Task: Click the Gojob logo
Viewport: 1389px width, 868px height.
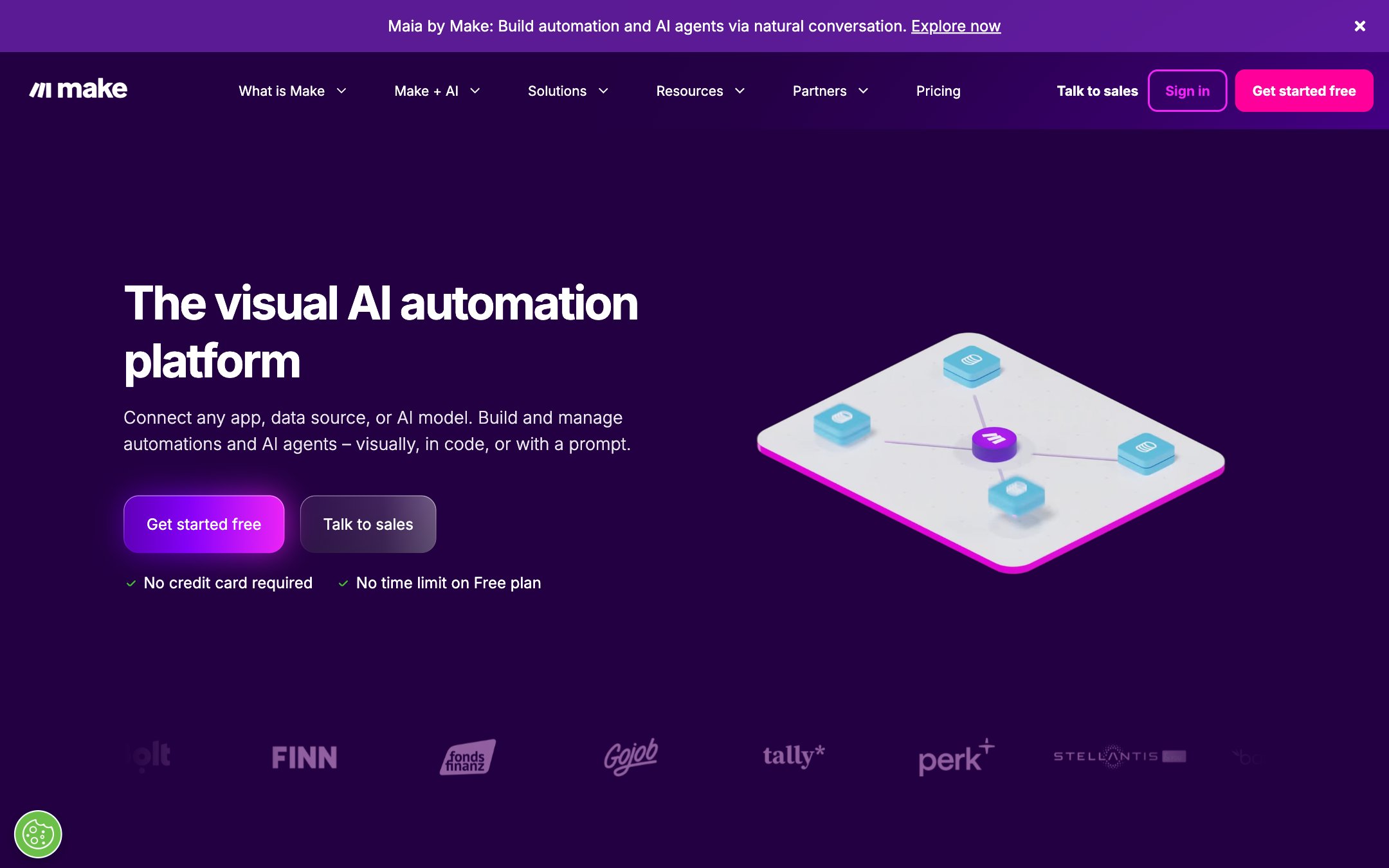Action: [x=631, y=756]
